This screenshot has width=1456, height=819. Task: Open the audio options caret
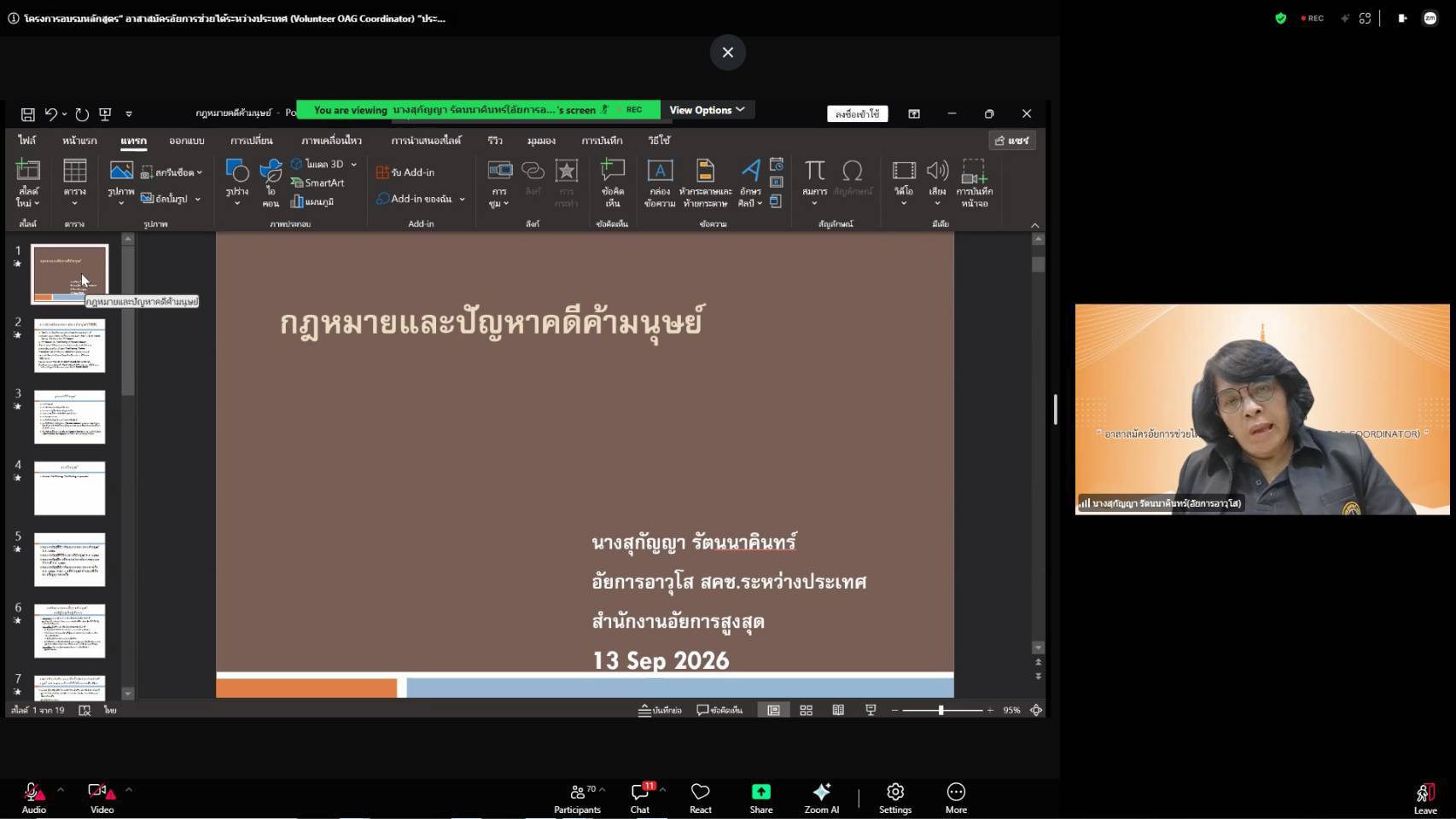click(61, 790)
